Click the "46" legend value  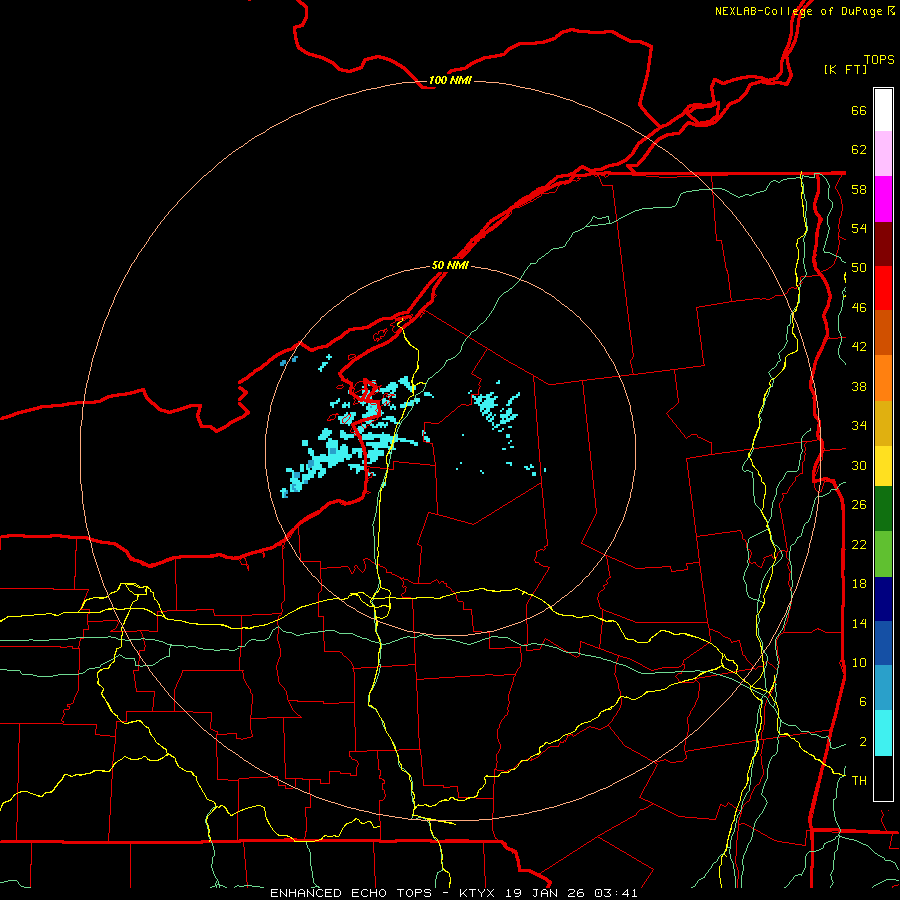(x=859, y=308)
